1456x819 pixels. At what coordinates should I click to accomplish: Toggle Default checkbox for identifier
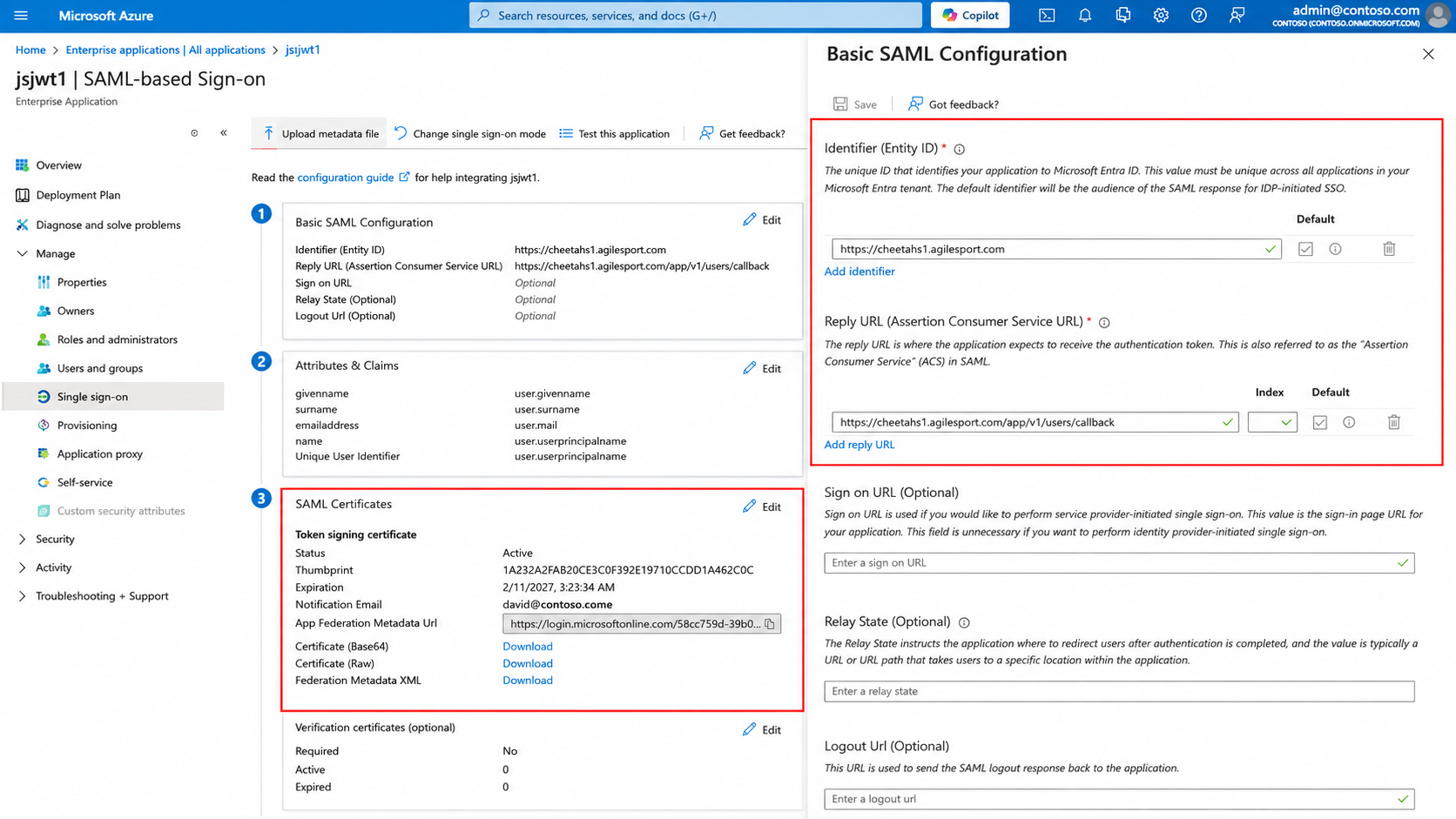coord(1305,249)
